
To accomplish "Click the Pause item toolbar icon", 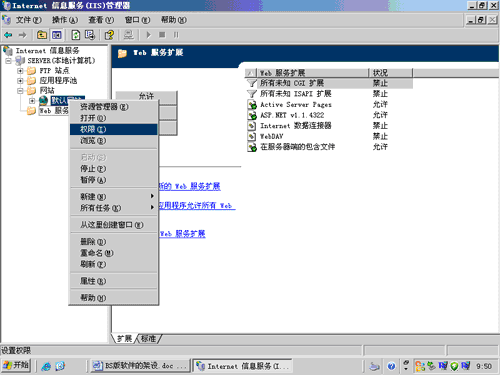I will (x=176, y=35).
